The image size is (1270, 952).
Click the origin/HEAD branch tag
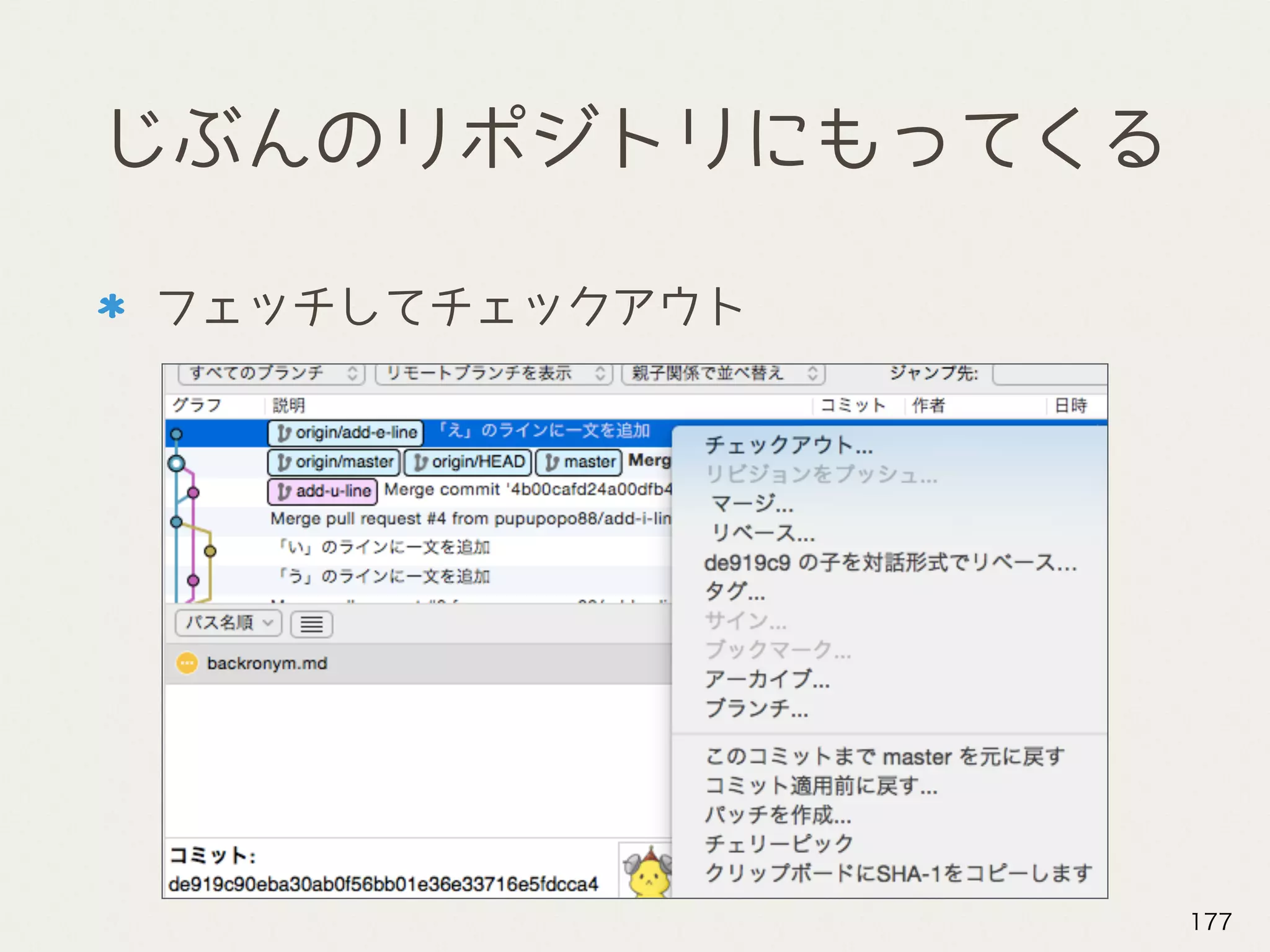(468, 462)
